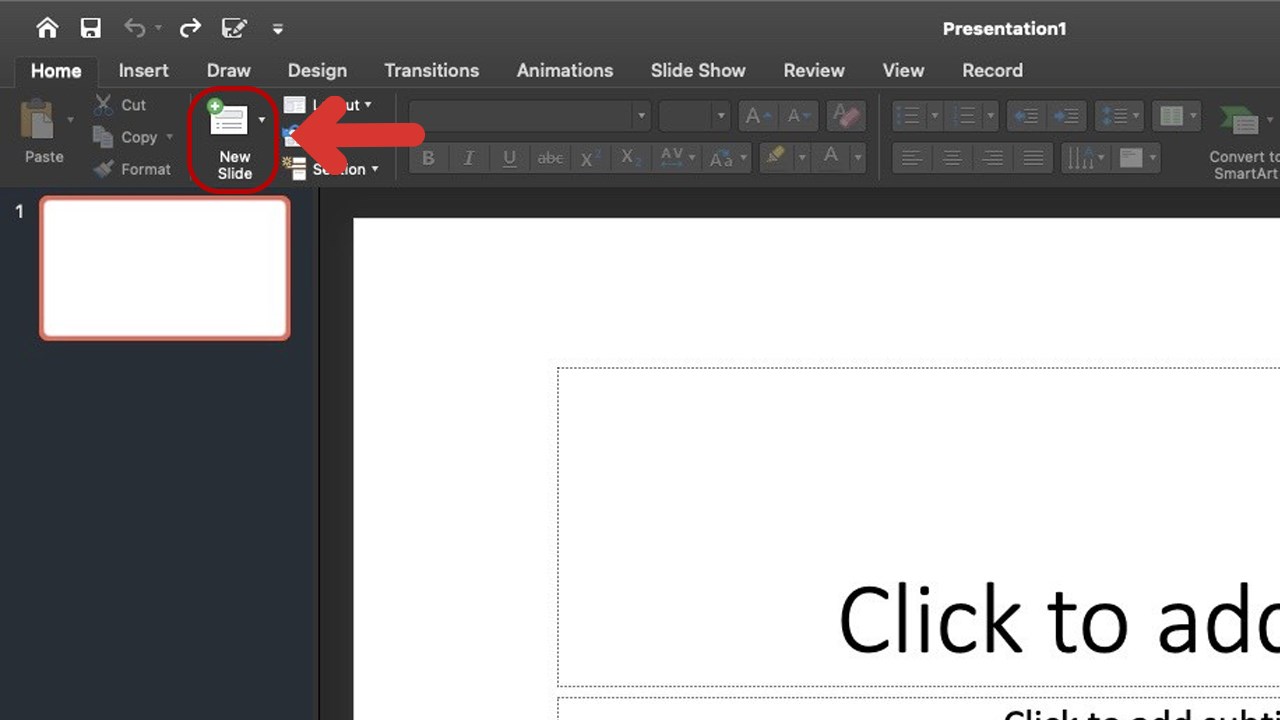Select the Review tab
This screenshot has height=720, width=1280.
[x=814, y=70]
